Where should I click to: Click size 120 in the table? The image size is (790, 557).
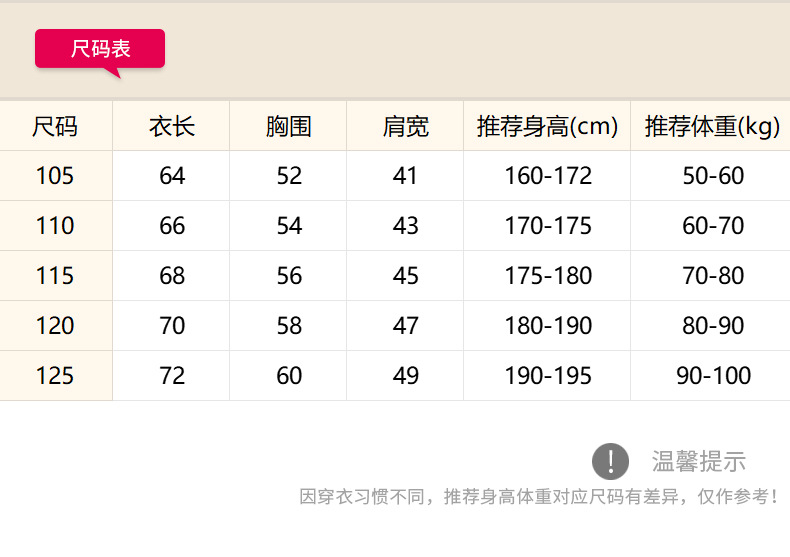[x=55, y=326]
